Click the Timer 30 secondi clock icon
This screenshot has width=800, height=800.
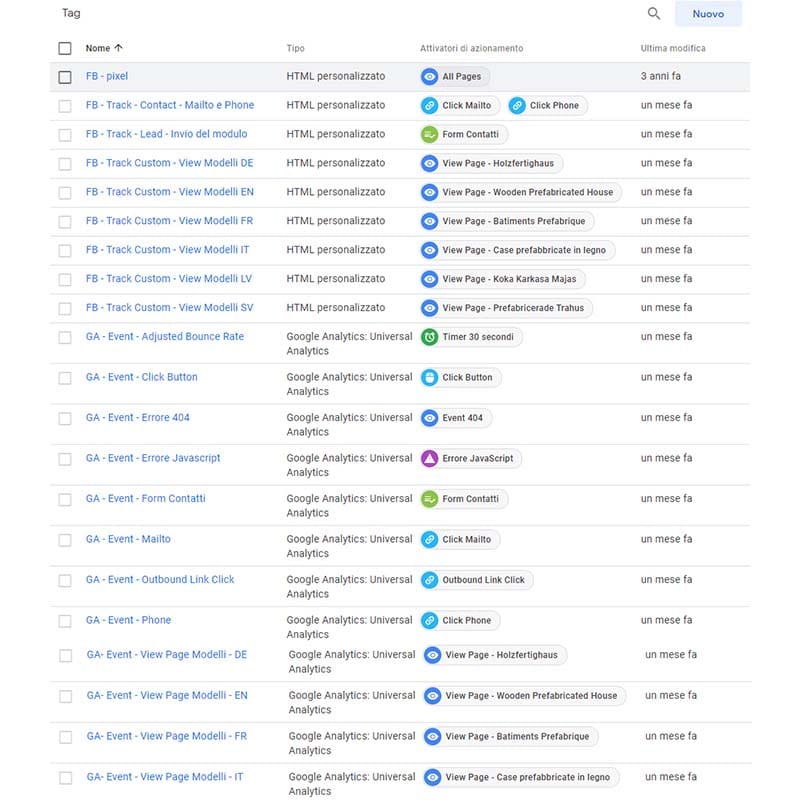[430, 337]
